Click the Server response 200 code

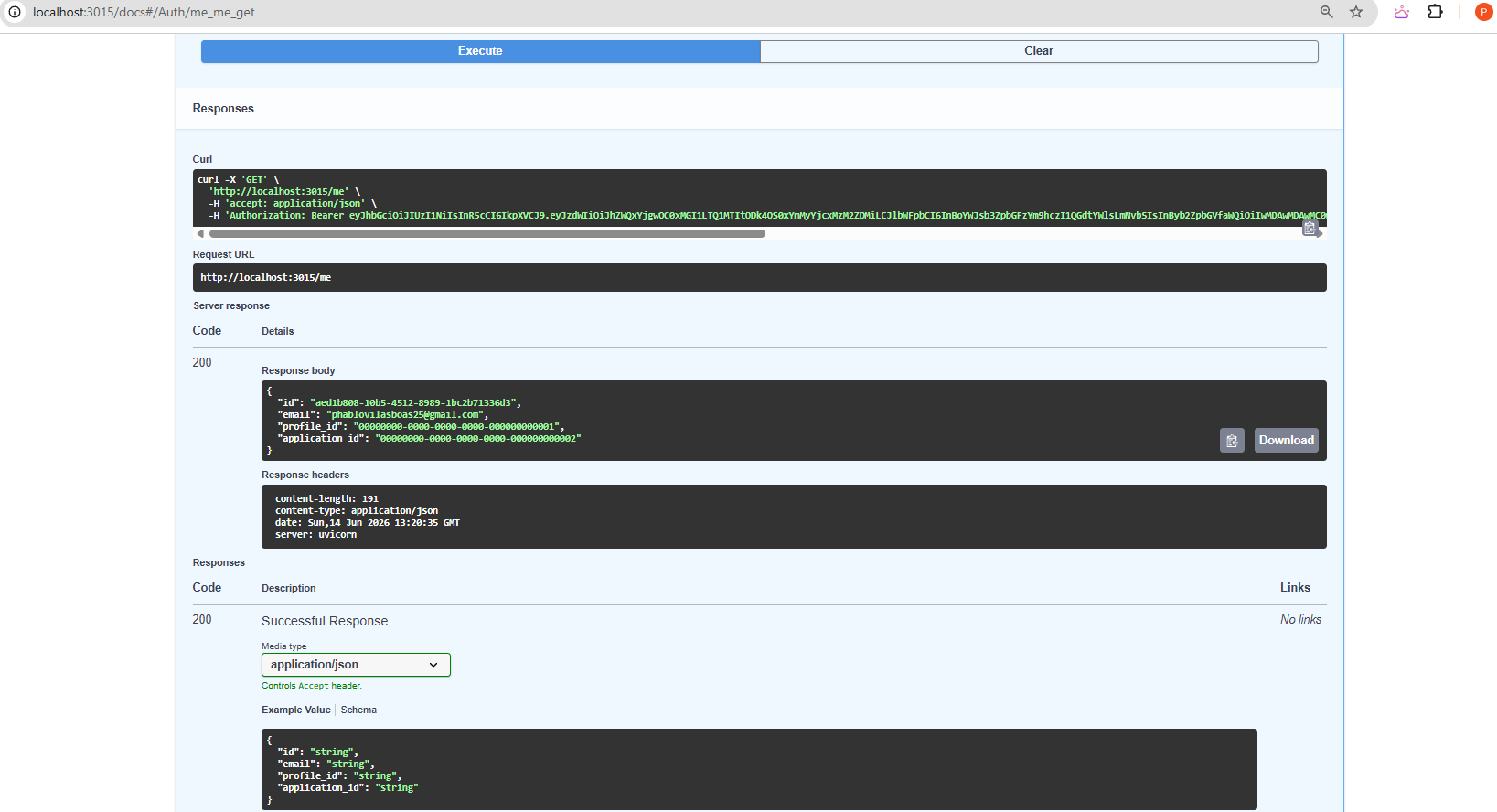(x=202, y=362)
